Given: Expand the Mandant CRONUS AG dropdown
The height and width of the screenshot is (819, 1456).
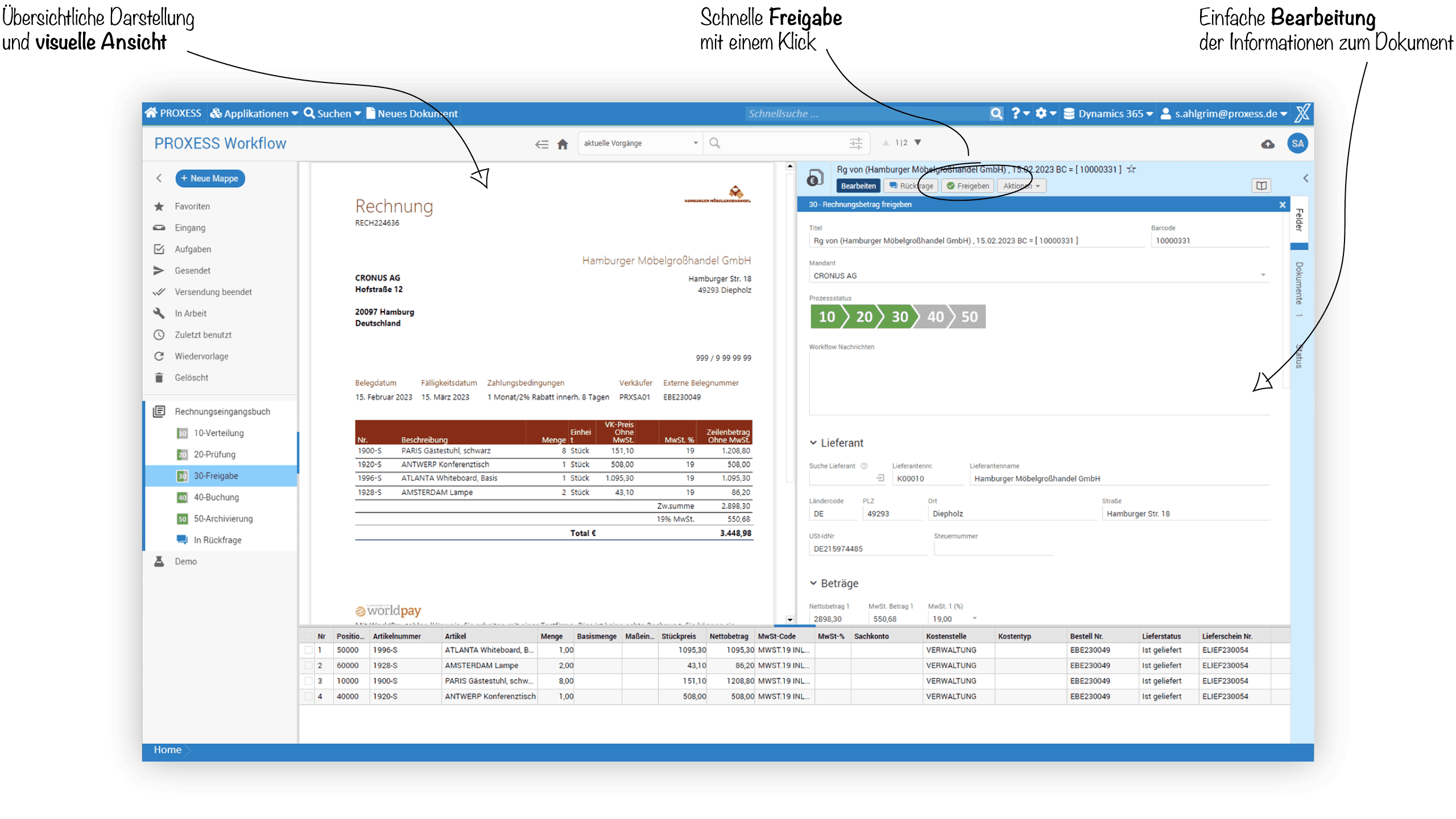Looking at the screenshot, I should pos(1263,275).
